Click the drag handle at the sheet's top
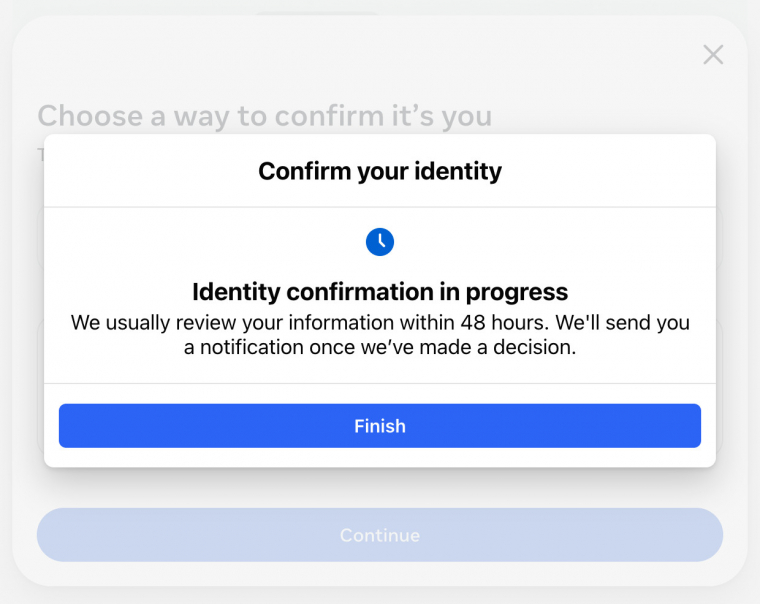This screenshot has width=760, height=604. pos(318,14)
